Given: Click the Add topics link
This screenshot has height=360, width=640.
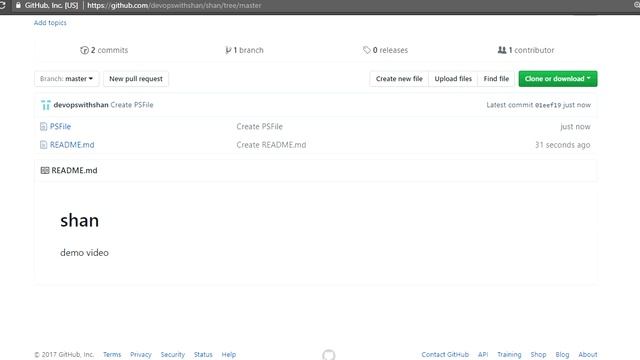Looking at the screenshot, I should pos(50,23).
